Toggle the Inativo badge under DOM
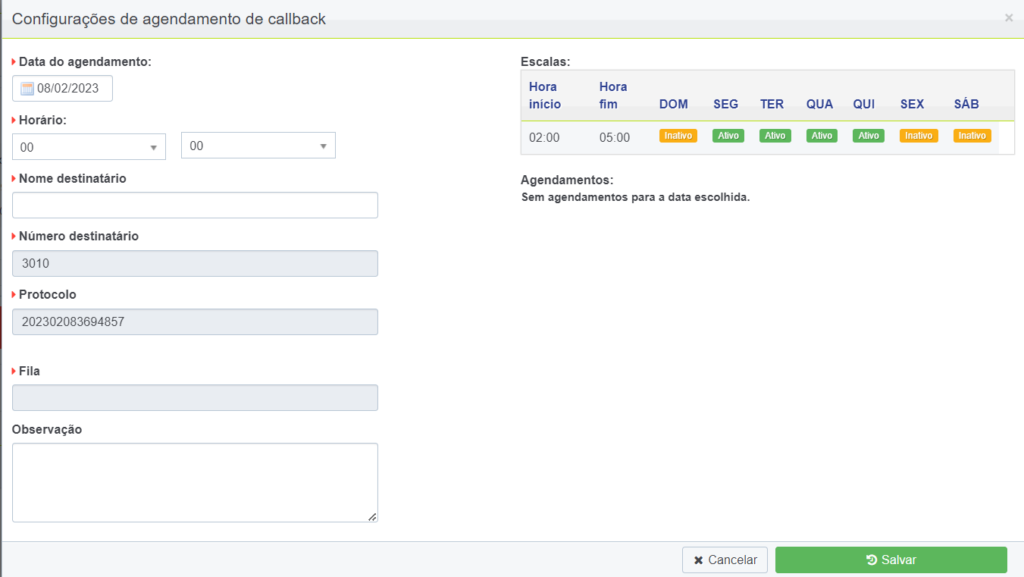The image size is (1024, 577). [x=677, y=135]
